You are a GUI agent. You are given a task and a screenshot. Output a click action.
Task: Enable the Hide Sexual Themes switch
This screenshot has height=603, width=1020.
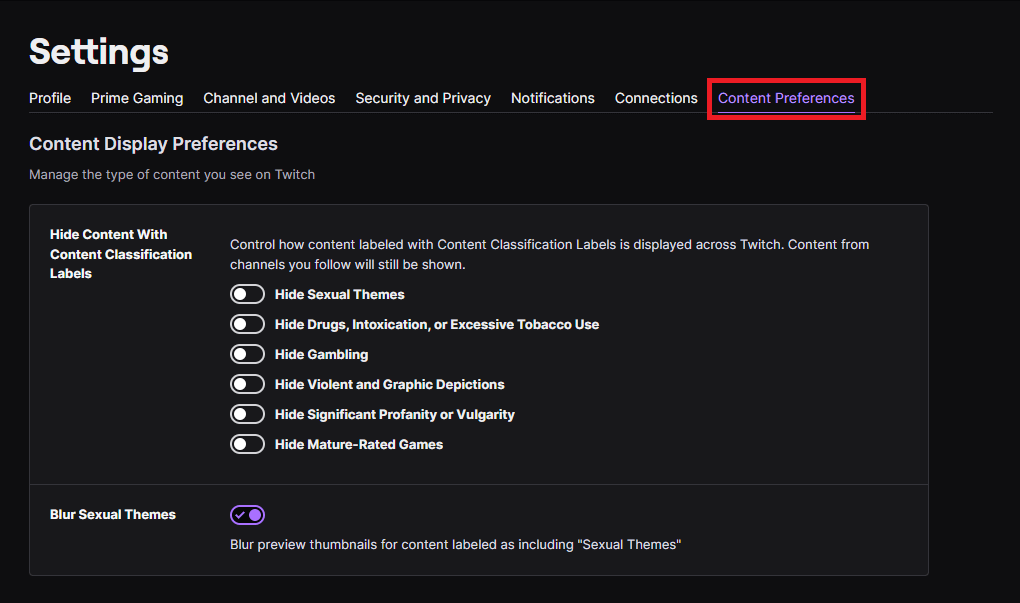pyautogui.click(x=247, y=294)
